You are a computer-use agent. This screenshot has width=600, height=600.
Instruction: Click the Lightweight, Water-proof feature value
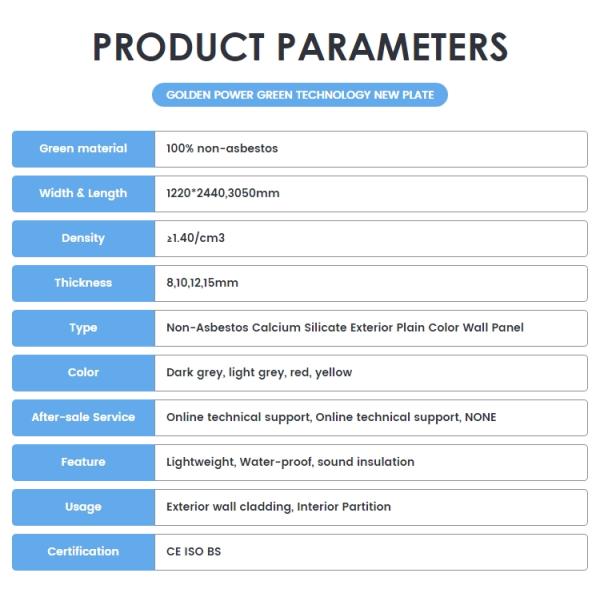(290, 462)
